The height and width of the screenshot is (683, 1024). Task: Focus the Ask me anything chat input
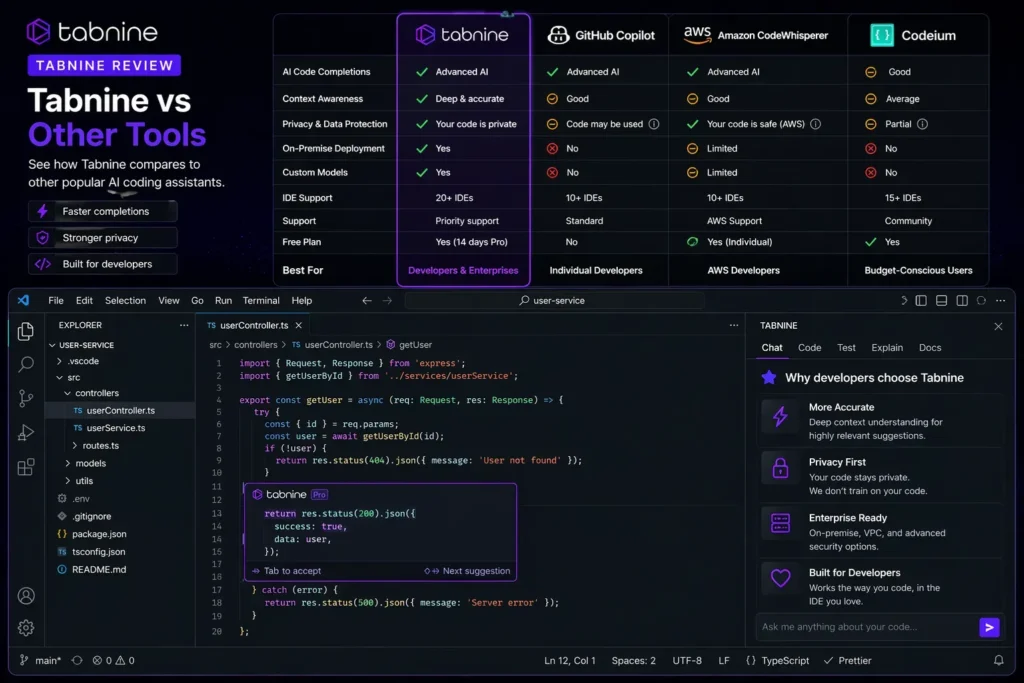(x=867, y=627)
